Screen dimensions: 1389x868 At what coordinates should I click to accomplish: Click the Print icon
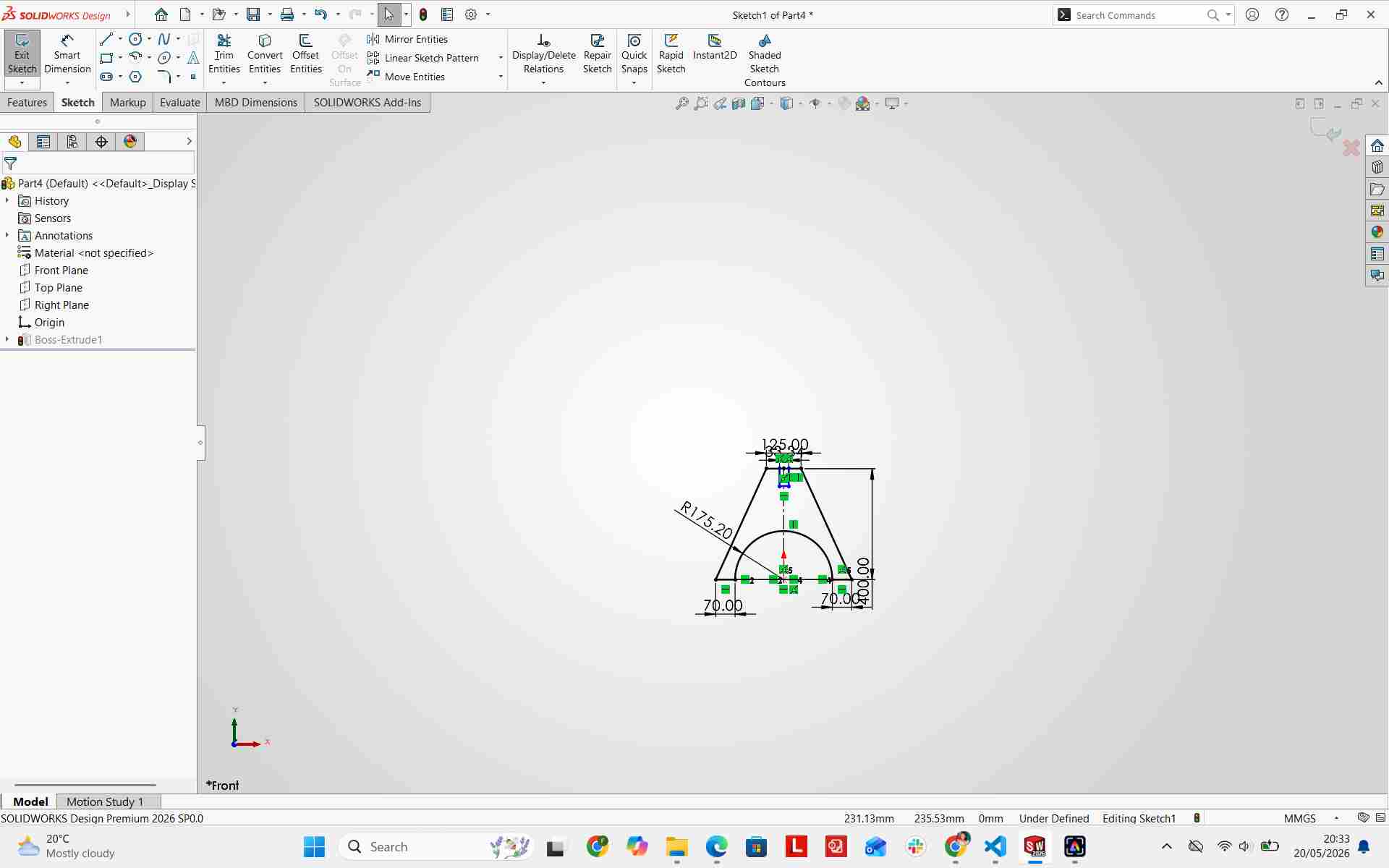click(x=287, y=14)
